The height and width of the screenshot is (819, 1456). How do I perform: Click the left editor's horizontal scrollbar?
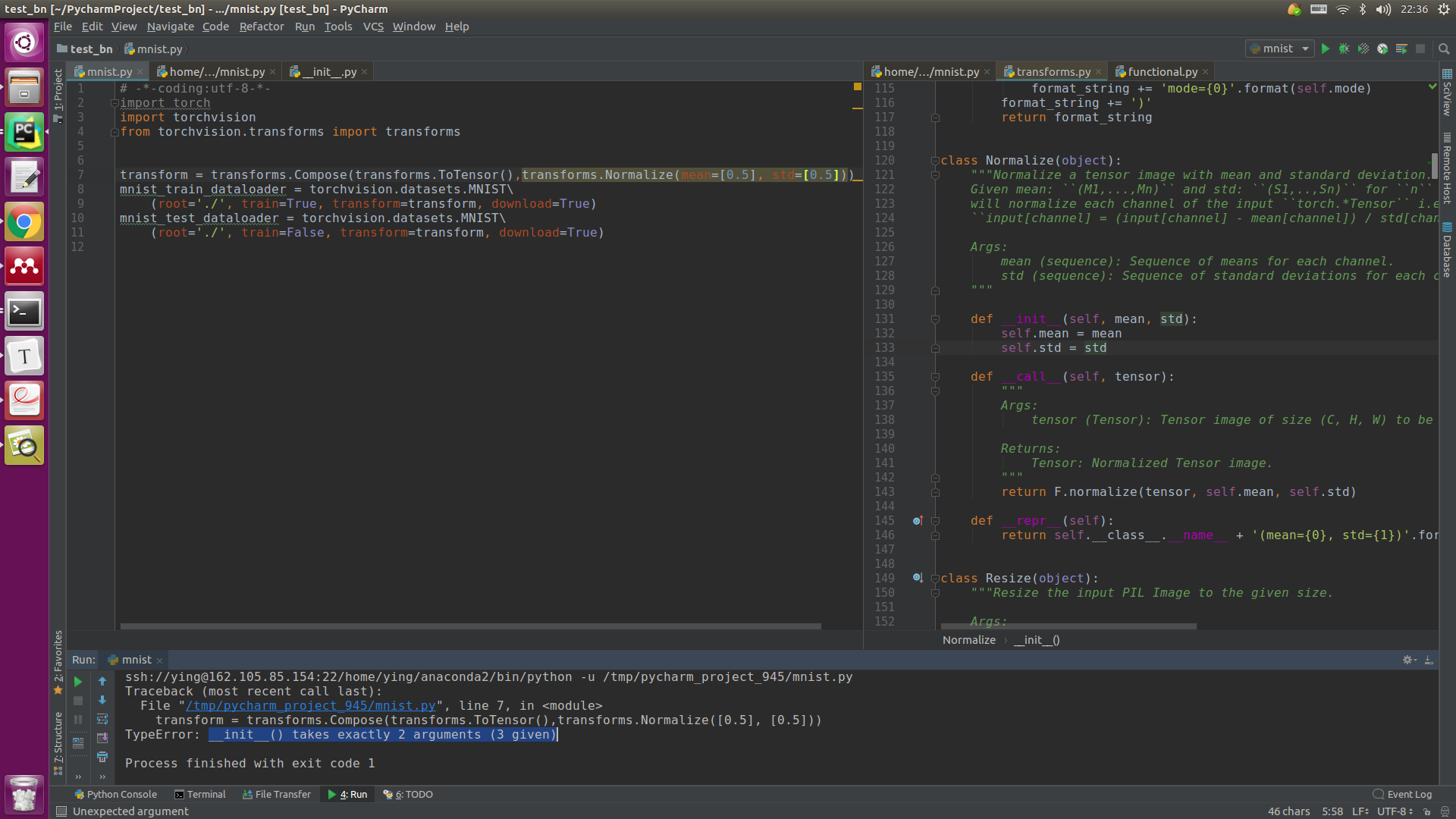pyautogui.click(x=470, y=626)
